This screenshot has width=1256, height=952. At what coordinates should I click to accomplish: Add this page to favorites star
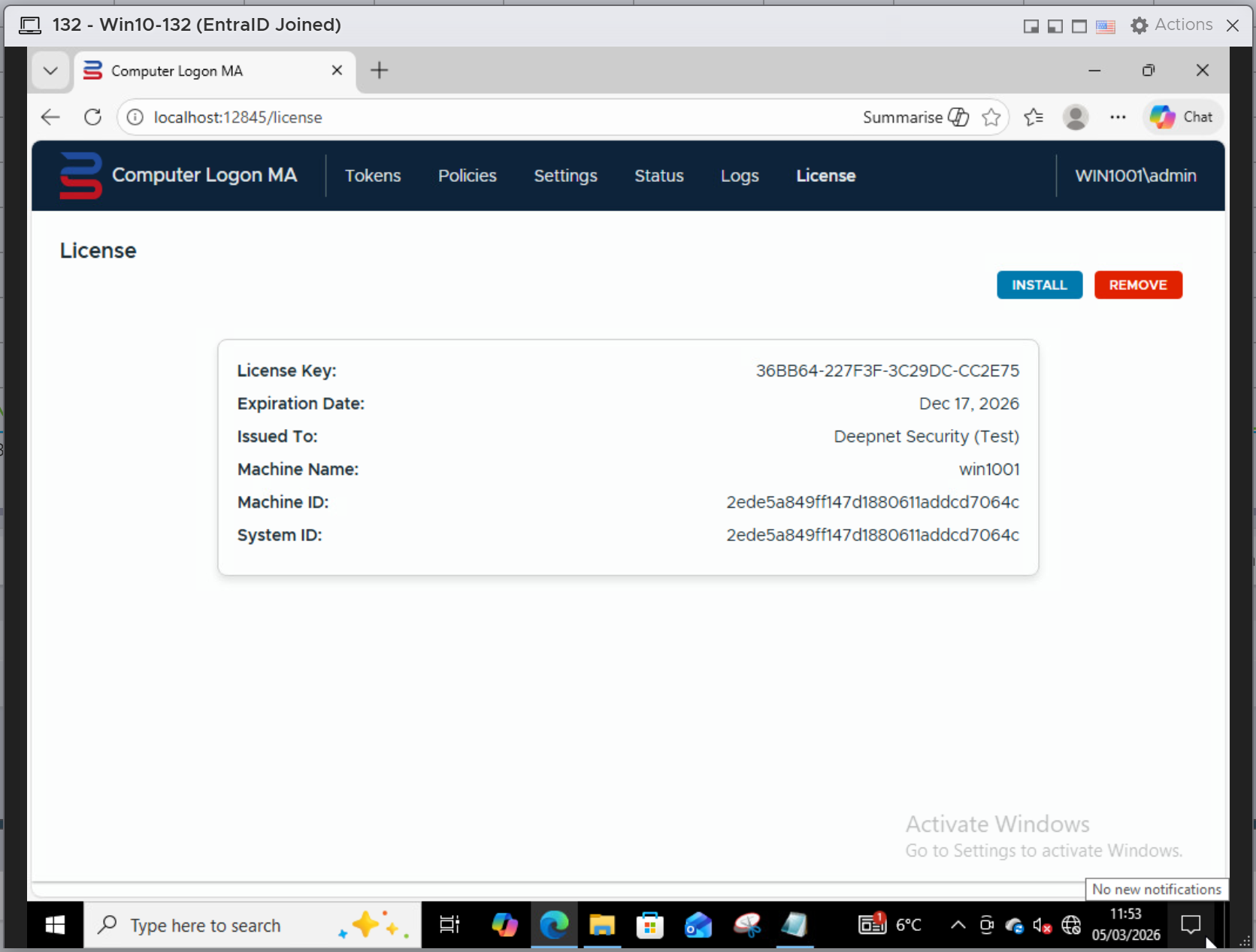coord(991,117)
